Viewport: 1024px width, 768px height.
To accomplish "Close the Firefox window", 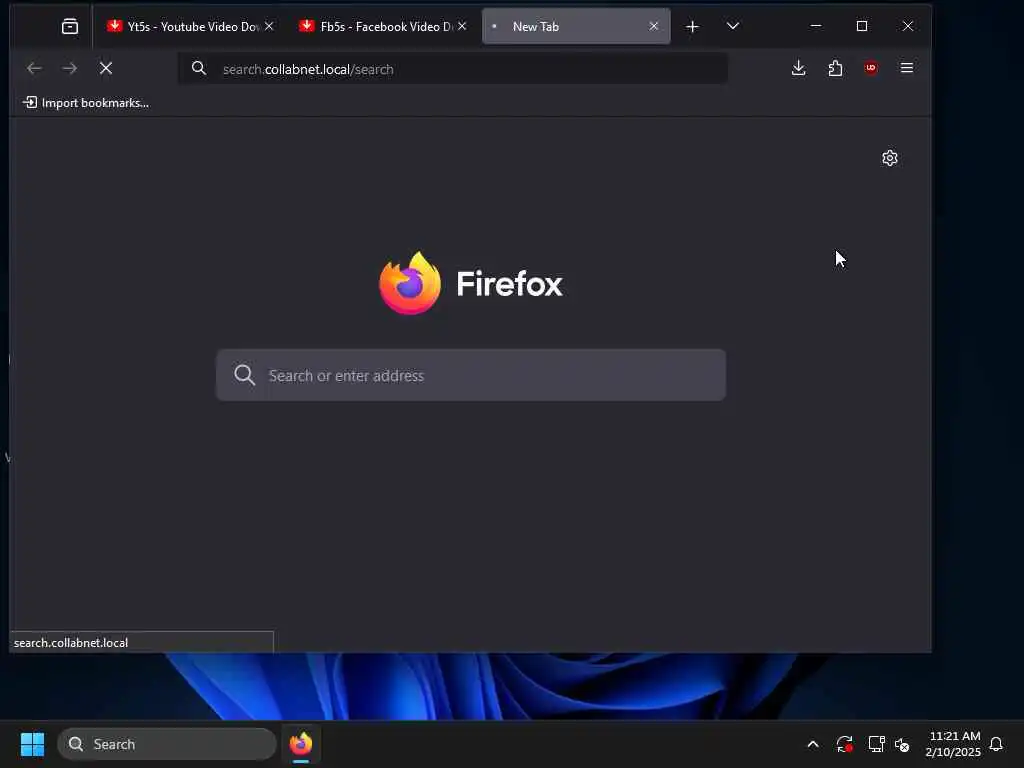I will 908,26.
